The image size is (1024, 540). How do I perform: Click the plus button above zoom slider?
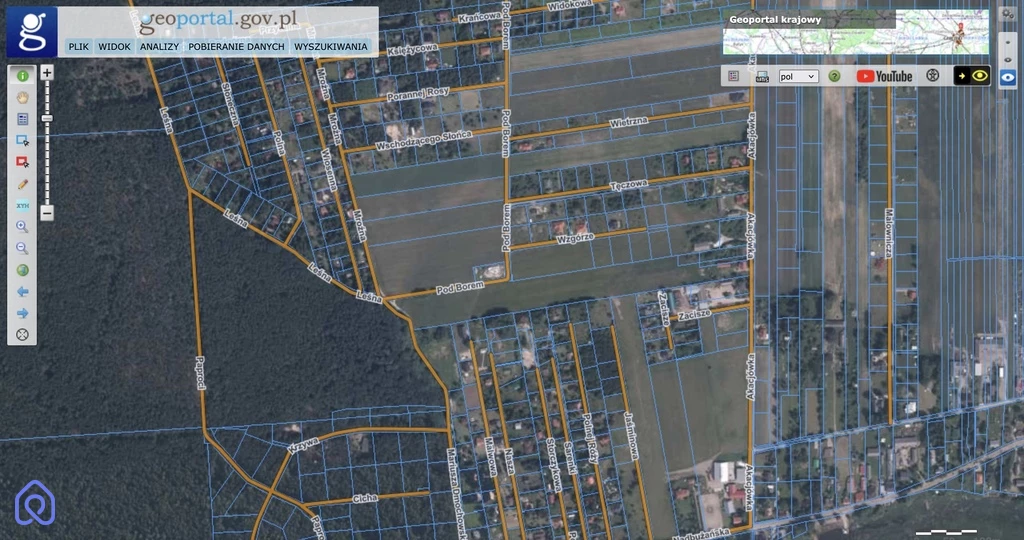tap(47, 73)
